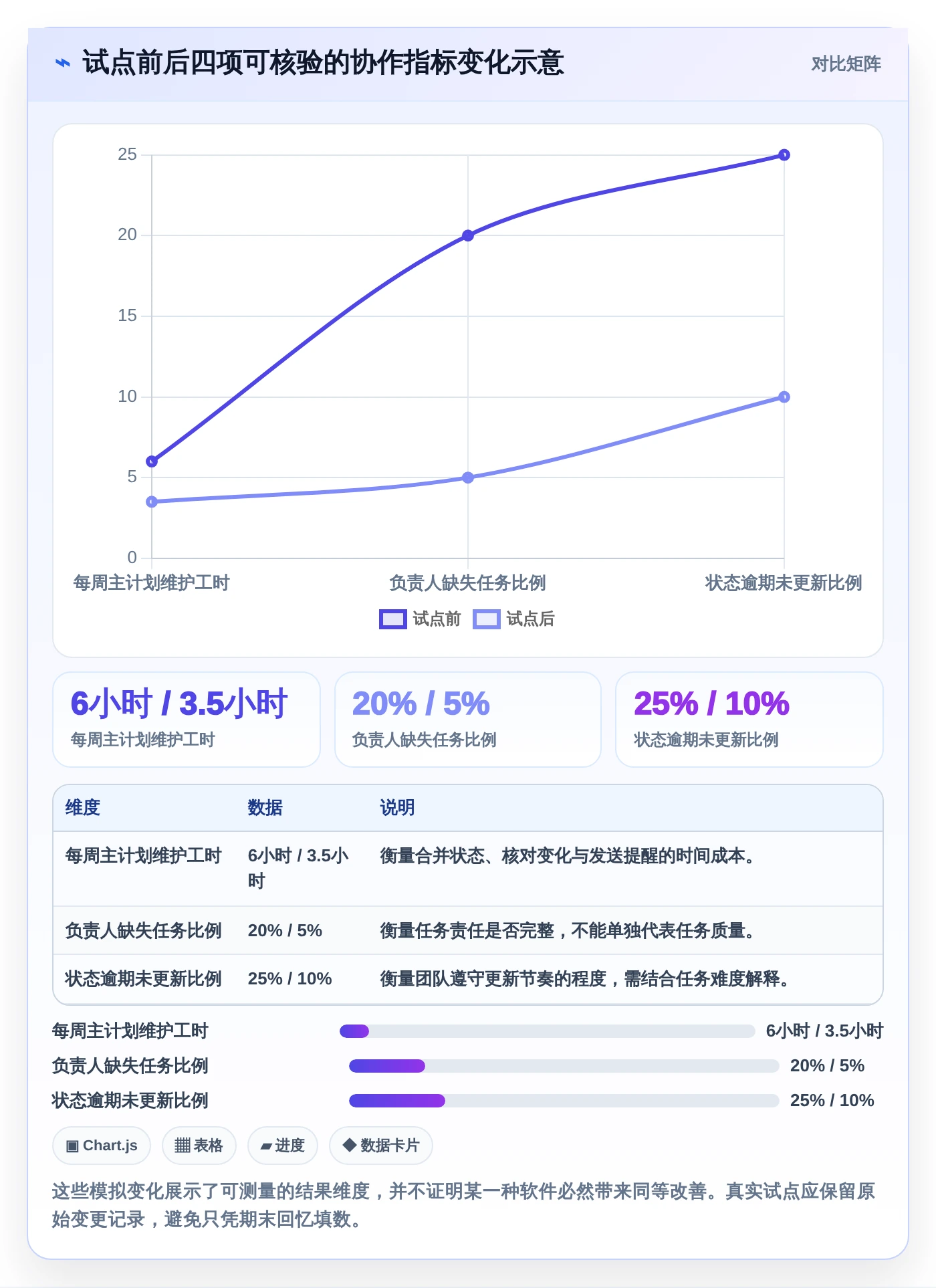Screen dimensions: 936x1288
Task: Click the 试点后 legend text
Action: tap(530, 619)
